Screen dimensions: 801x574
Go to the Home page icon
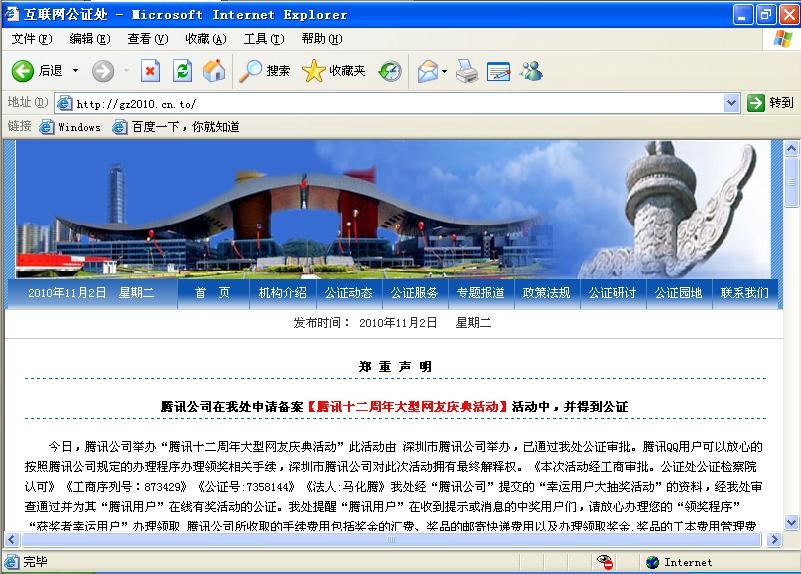click(214, 71)
